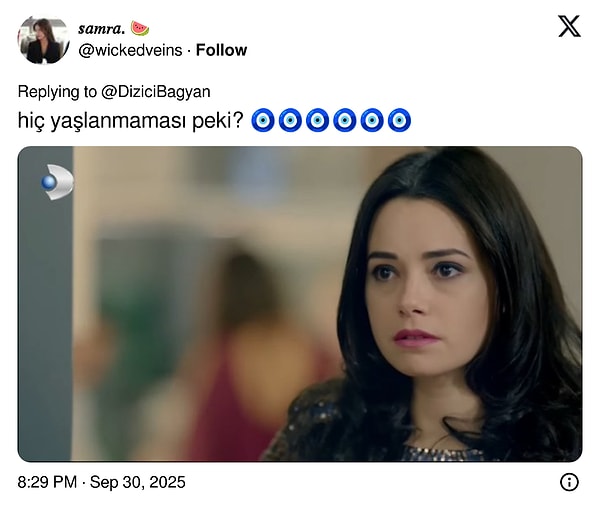
Task: Open the @wickedveins handle link
Action: pyautogui.click(x=130, y=50)
